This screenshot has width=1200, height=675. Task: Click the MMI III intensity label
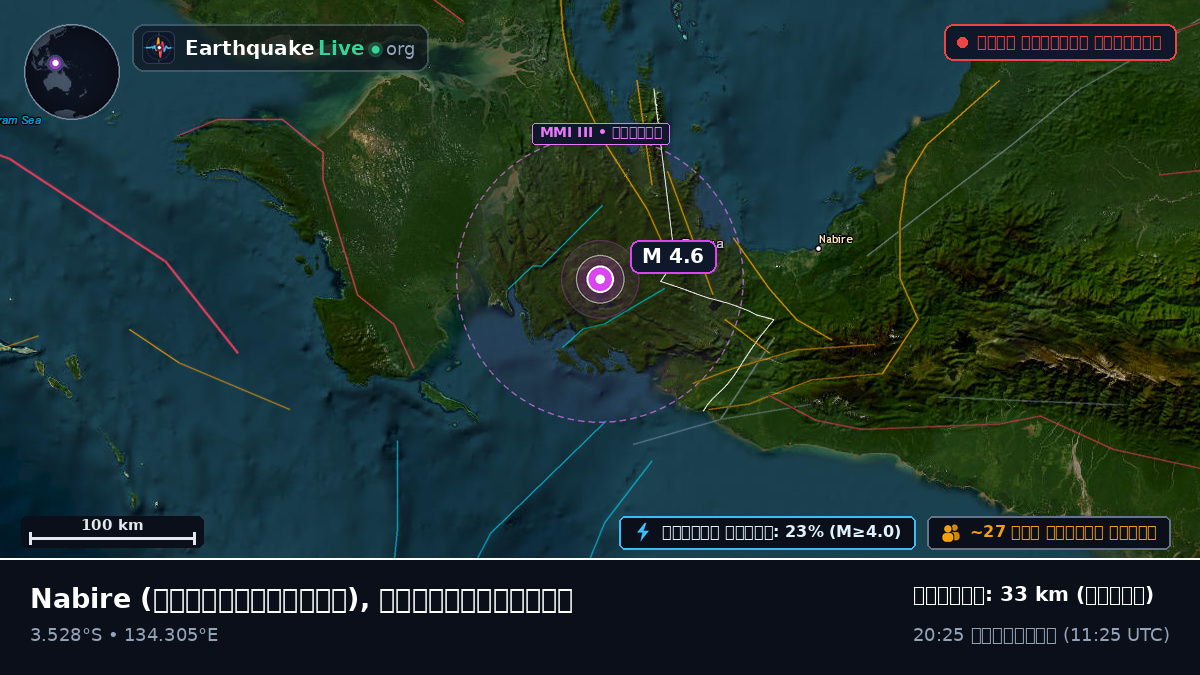point(600,133)
